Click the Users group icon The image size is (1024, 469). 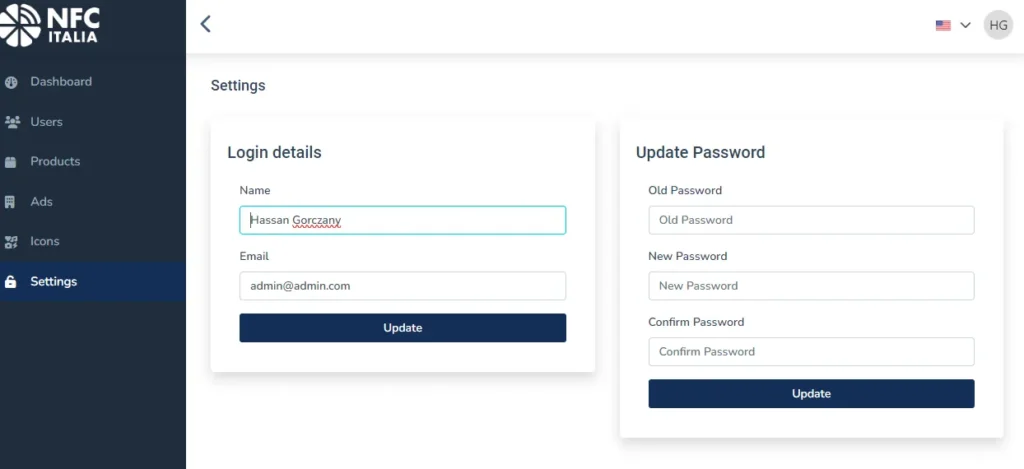[12, 122]
